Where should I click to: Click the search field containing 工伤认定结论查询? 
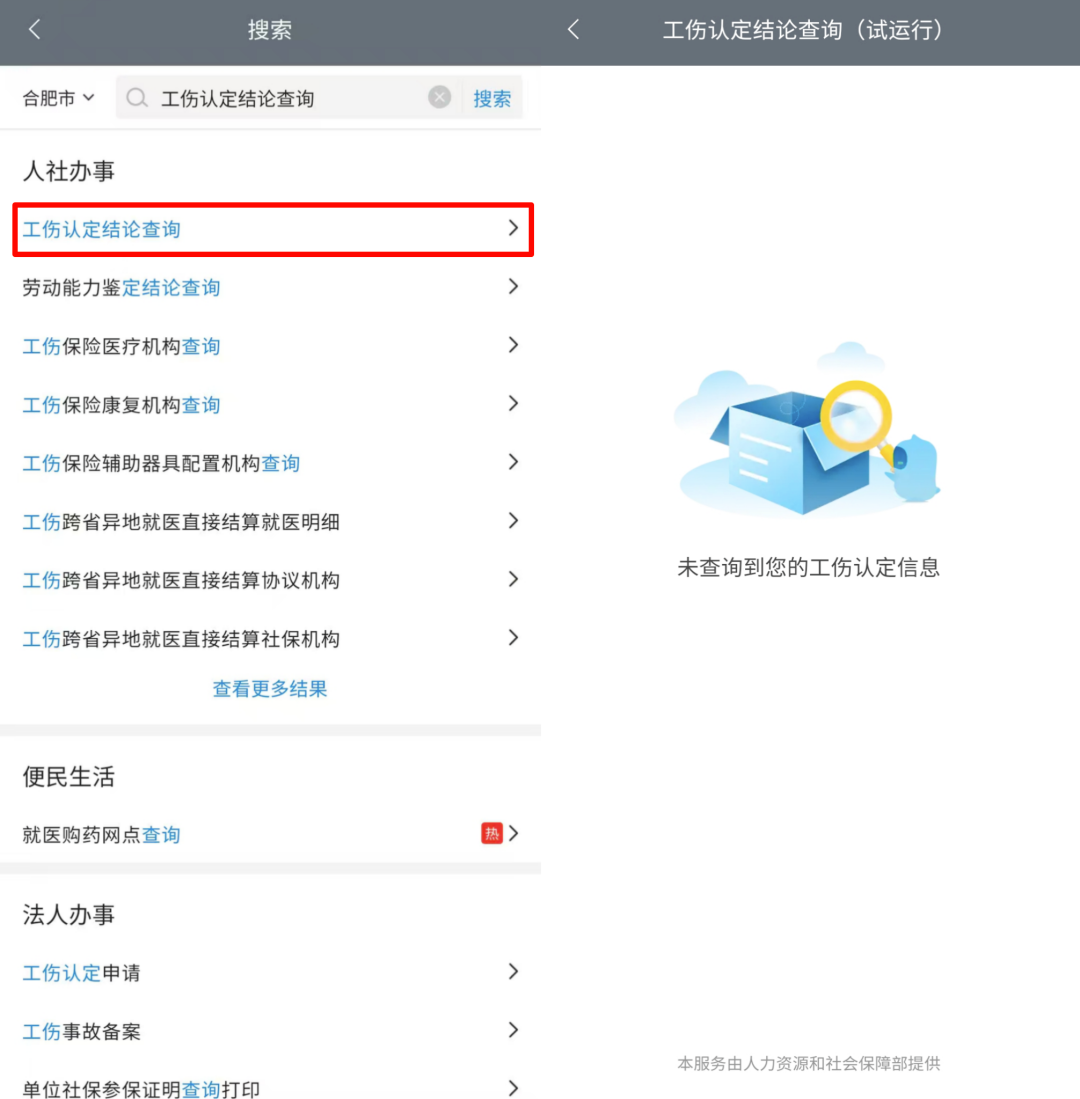288,97
